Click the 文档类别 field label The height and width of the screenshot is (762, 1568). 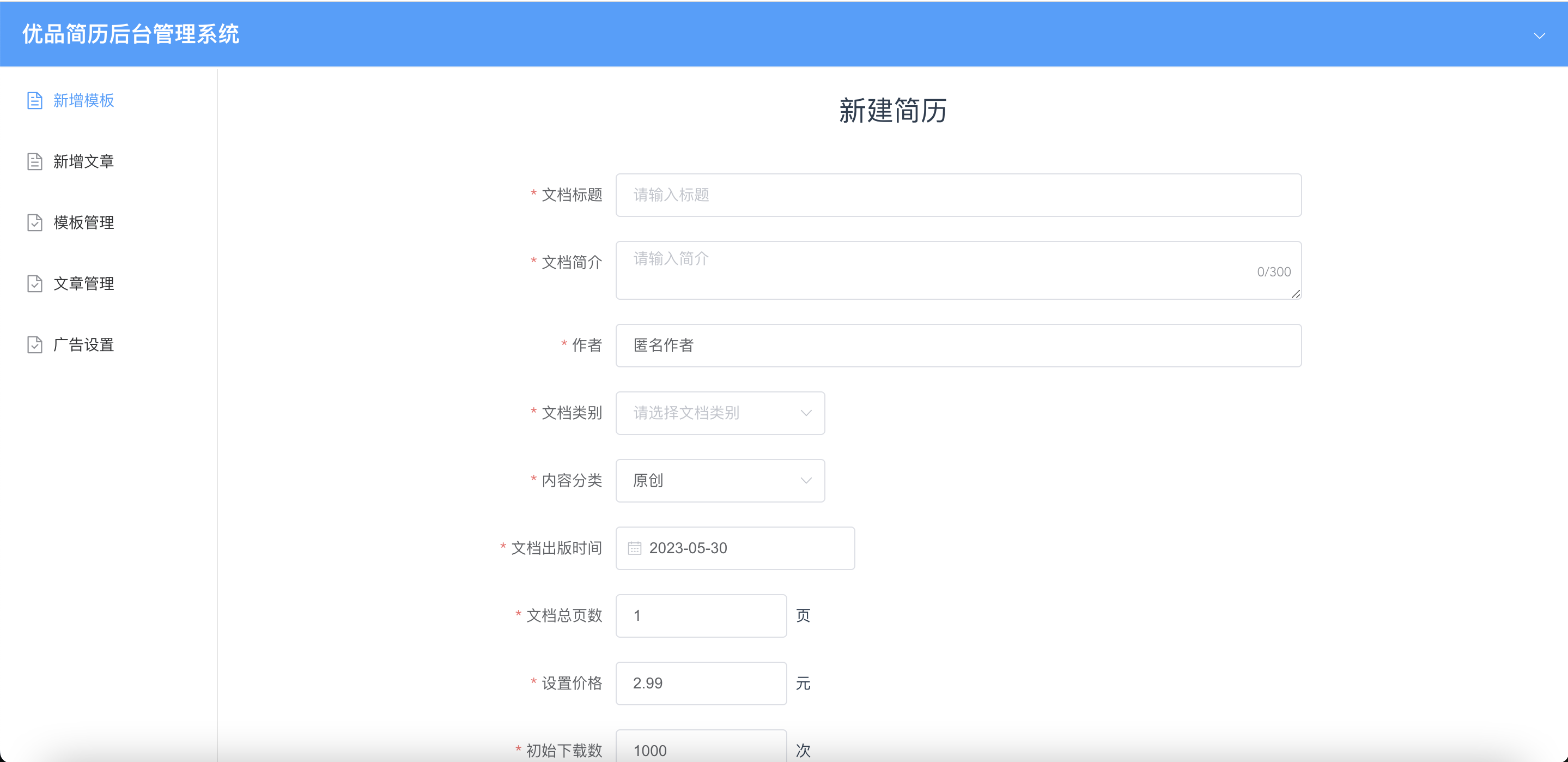pos(572,413)
